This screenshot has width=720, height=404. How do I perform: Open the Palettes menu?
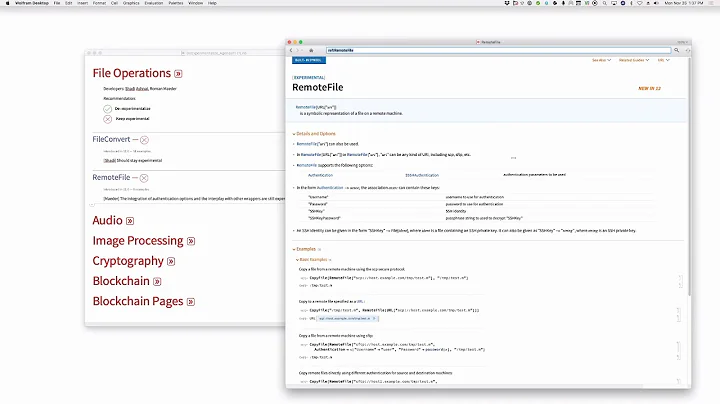point(176,3)
